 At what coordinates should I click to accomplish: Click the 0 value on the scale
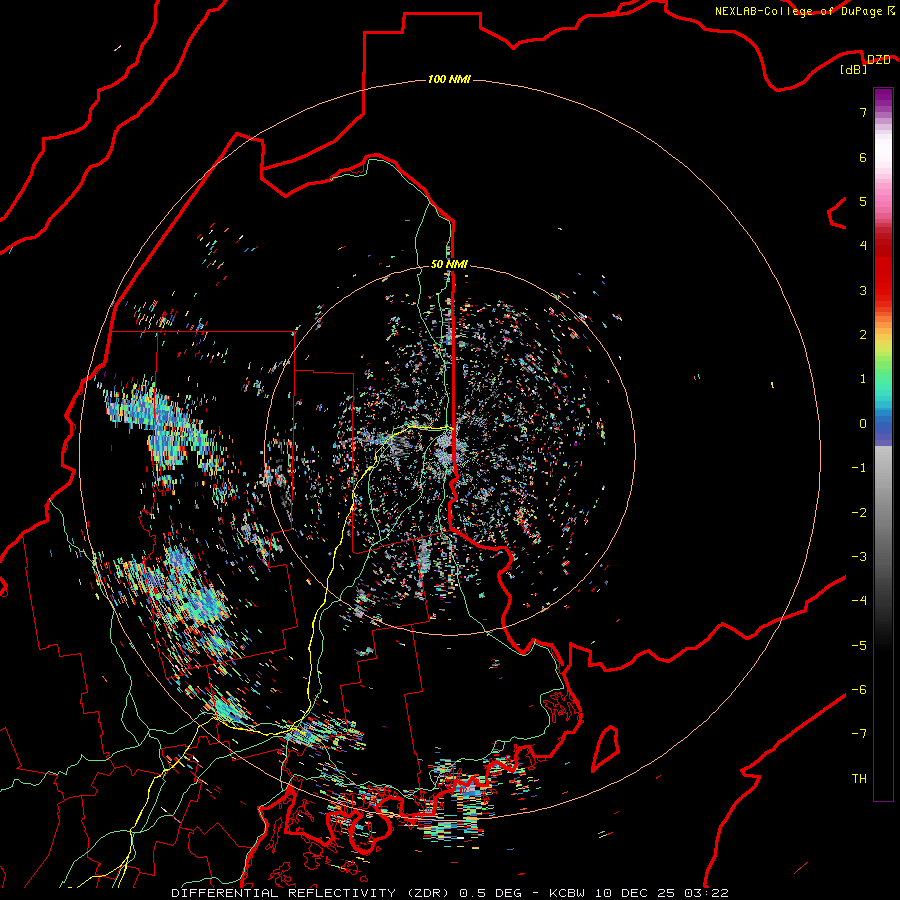(863, 424)
